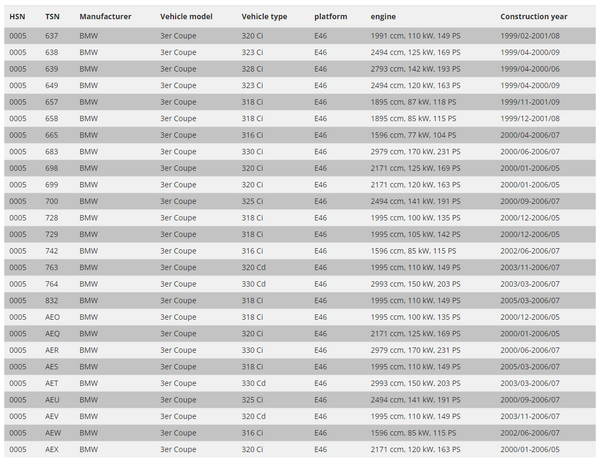600x459 pixels.
Task: Click the TSN column header
Action: pyautogui.click(x=52, y=18)
